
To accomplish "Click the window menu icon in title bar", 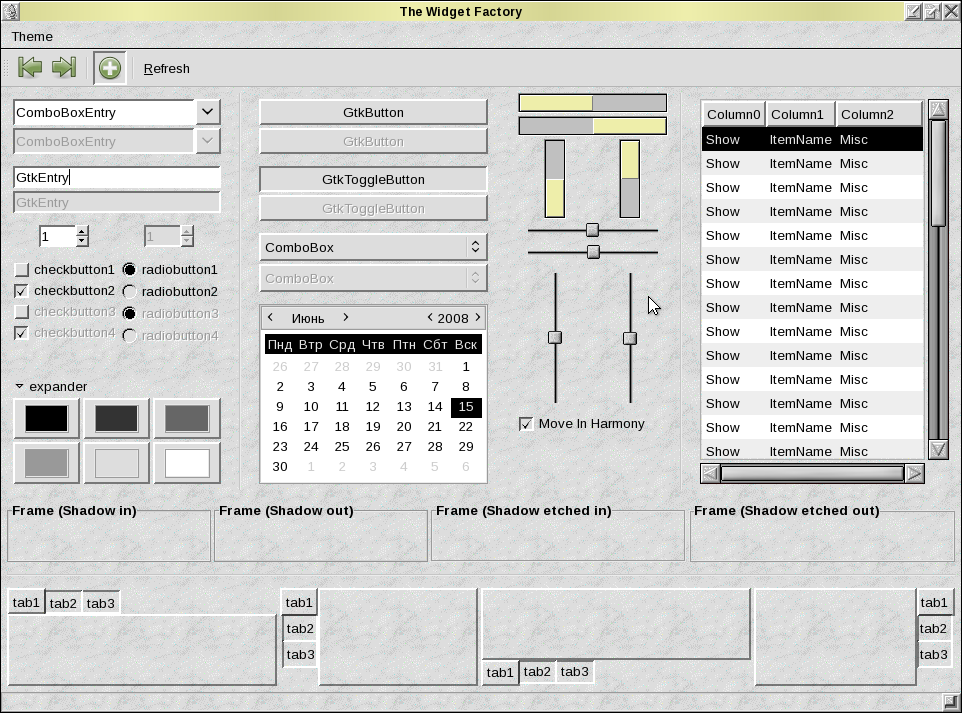I will click(x=10, y=11).
